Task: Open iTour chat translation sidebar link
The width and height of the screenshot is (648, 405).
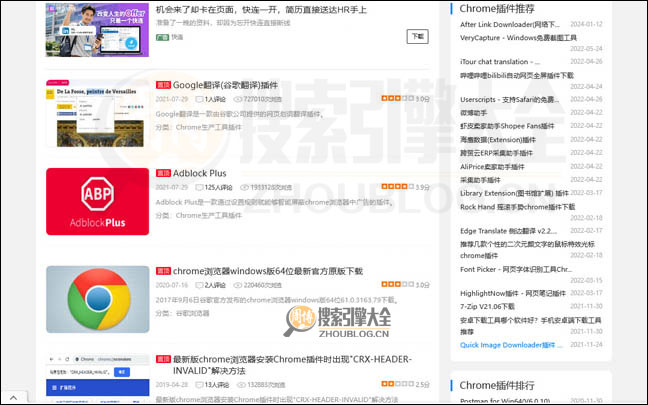Action: (x=500, y=62)
